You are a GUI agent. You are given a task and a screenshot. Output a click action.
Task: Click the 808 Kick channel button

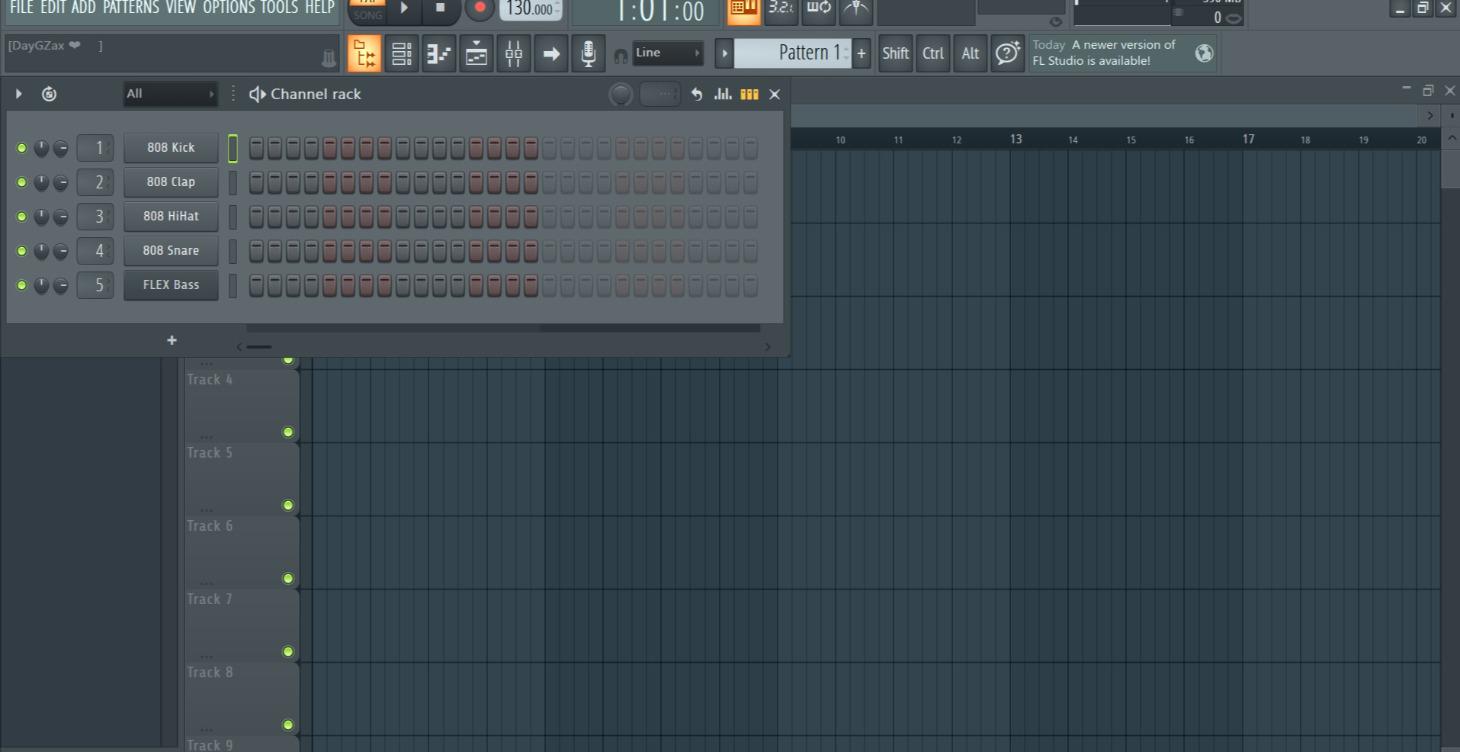pos(171,148)
